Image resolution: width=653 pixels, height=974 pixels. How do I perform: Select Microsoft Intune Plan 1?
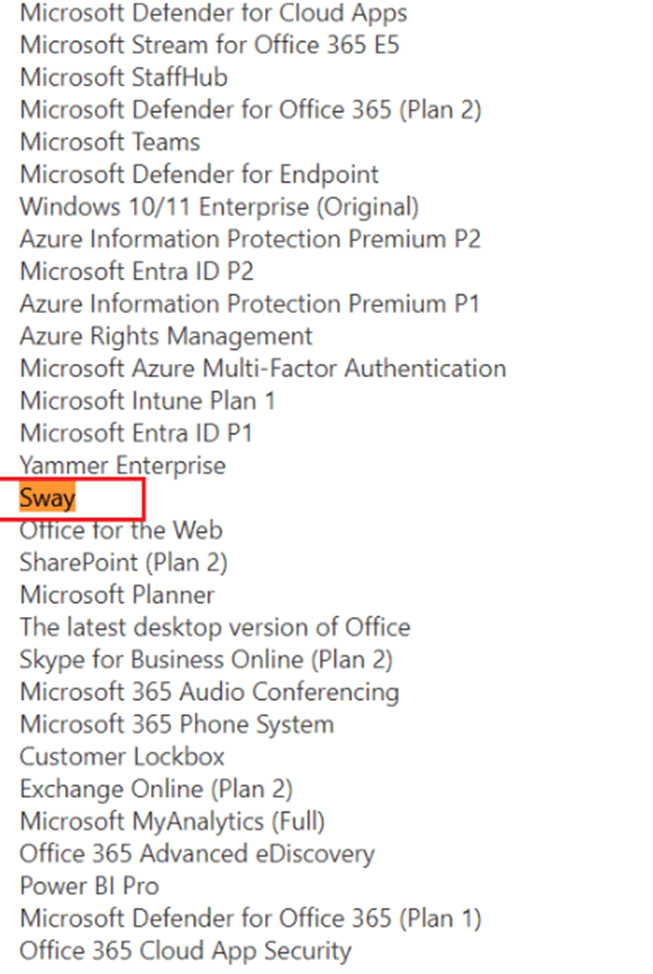tap(147, 401)
